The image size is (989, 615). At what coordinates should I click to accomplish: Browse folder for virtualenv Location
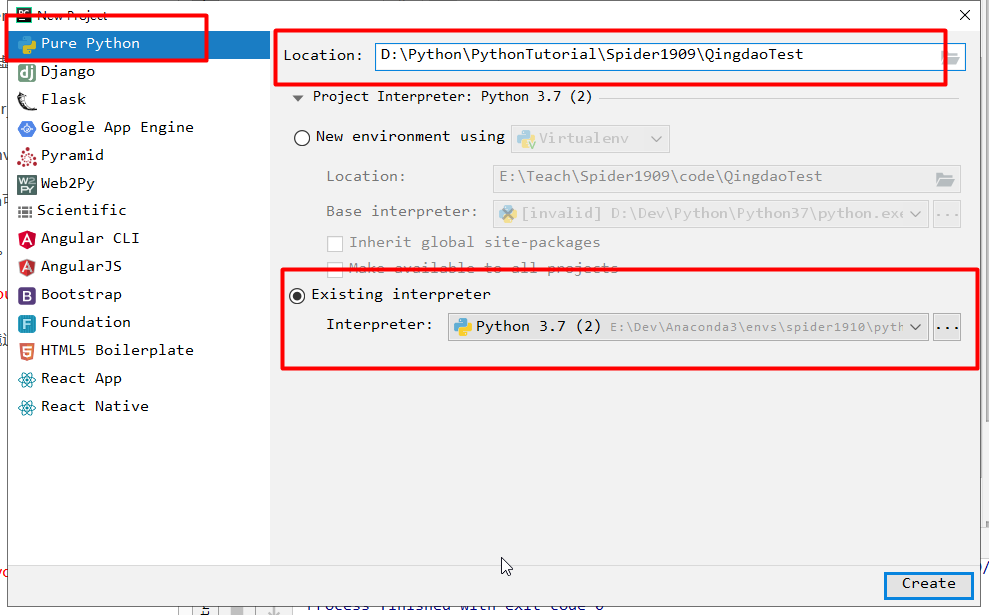pos(944,180)
